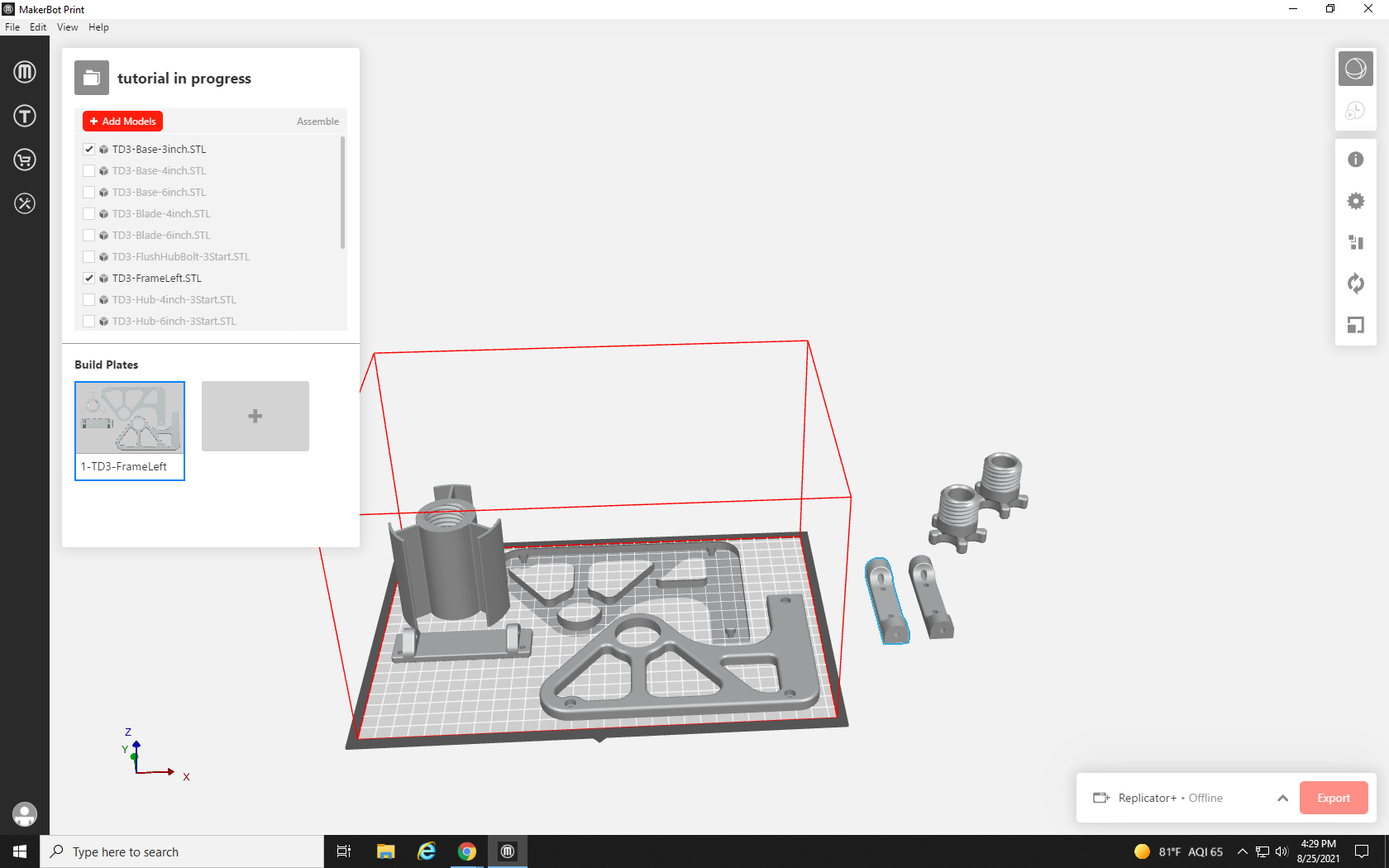Click the Add Models button
The height and width of the screenshot is (868, 1389).
point(122,121)
